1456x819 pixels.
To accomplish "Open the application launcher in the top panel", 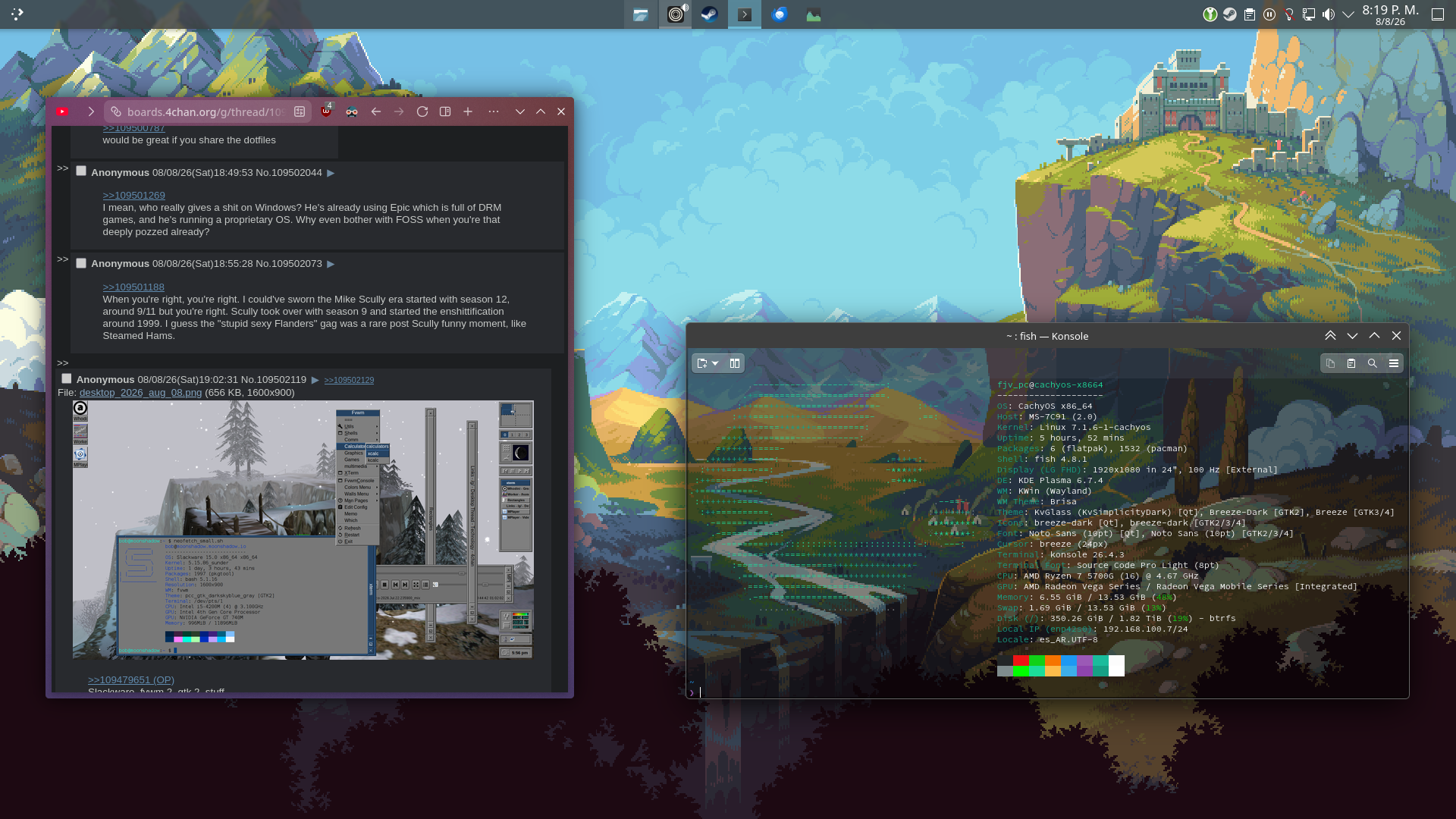I will point(17,14).
